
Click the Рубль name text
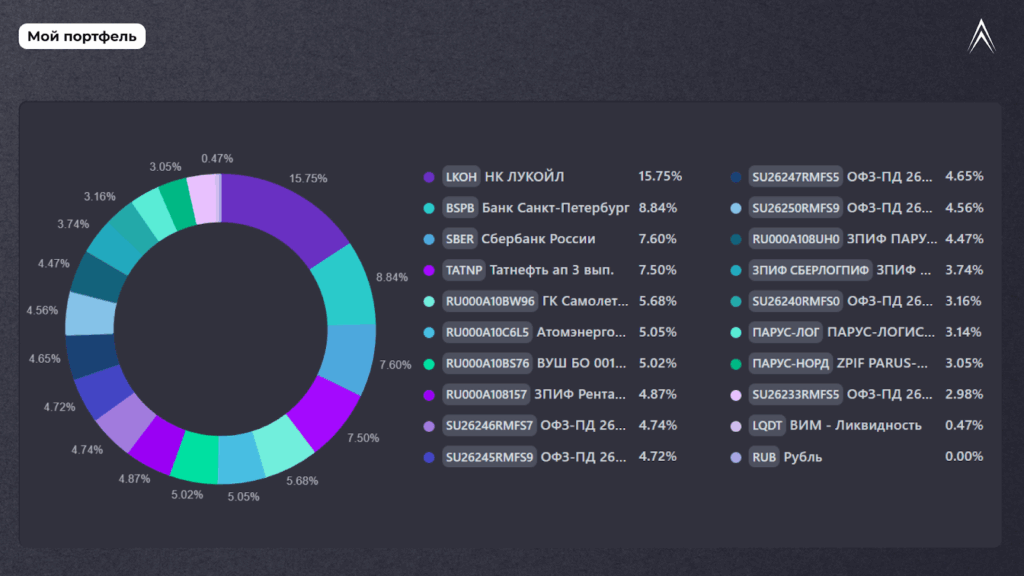click(x=803, y=457)
